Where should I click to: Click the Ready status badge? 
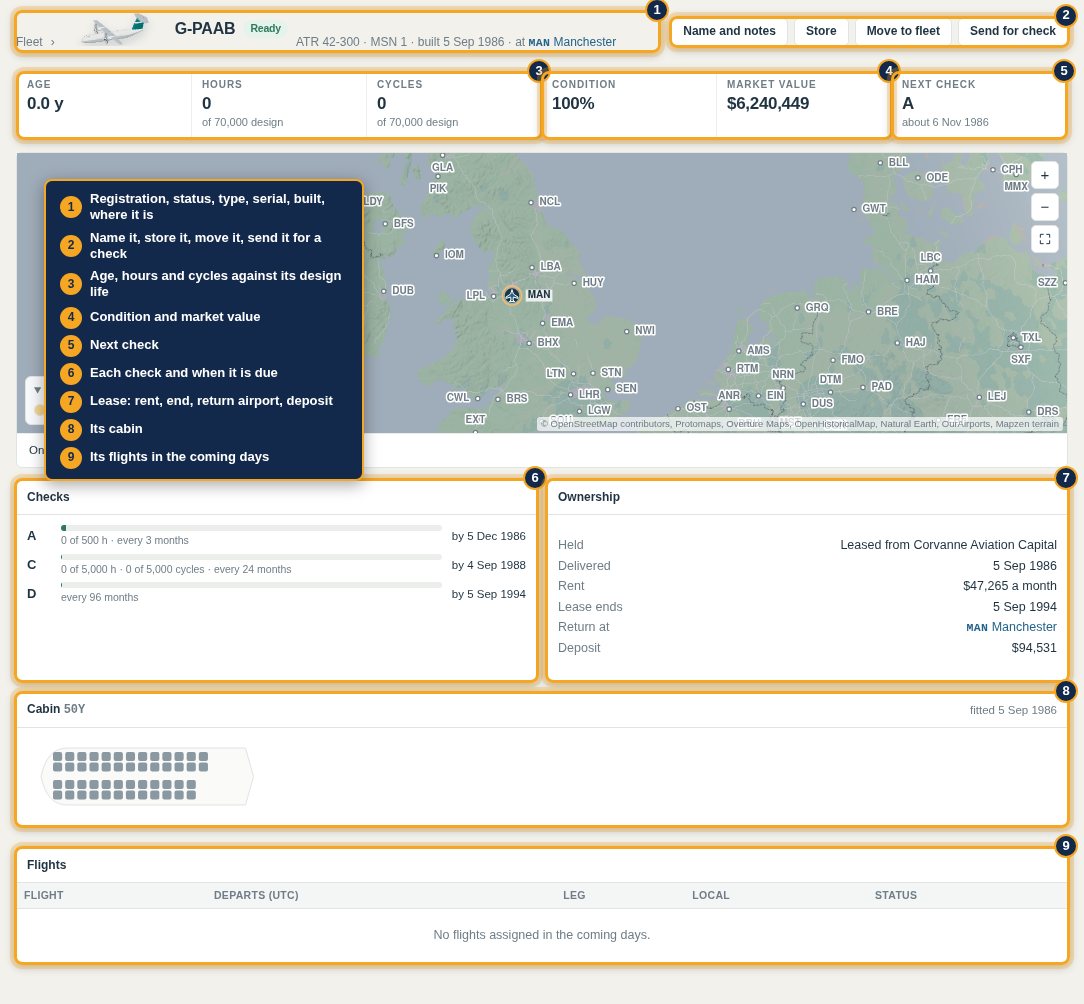pyautogui.click(x=265, y=28)
